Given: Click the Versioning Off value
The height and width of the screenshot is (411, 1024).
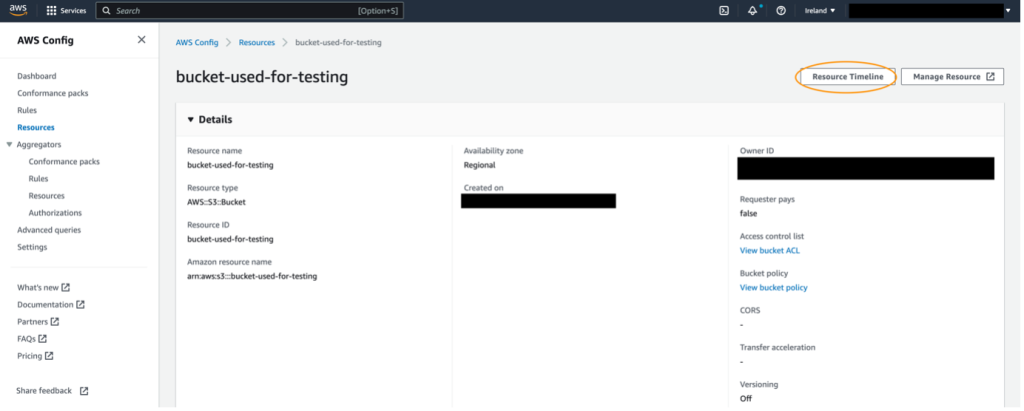Looking at the screenshot, I should click(x=746, y=398).
